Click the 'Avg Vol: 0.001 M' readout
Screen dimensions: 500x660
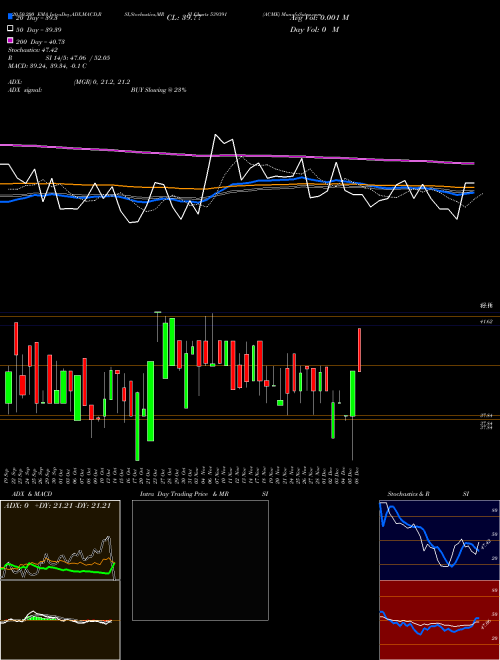[x=319, y=18]
